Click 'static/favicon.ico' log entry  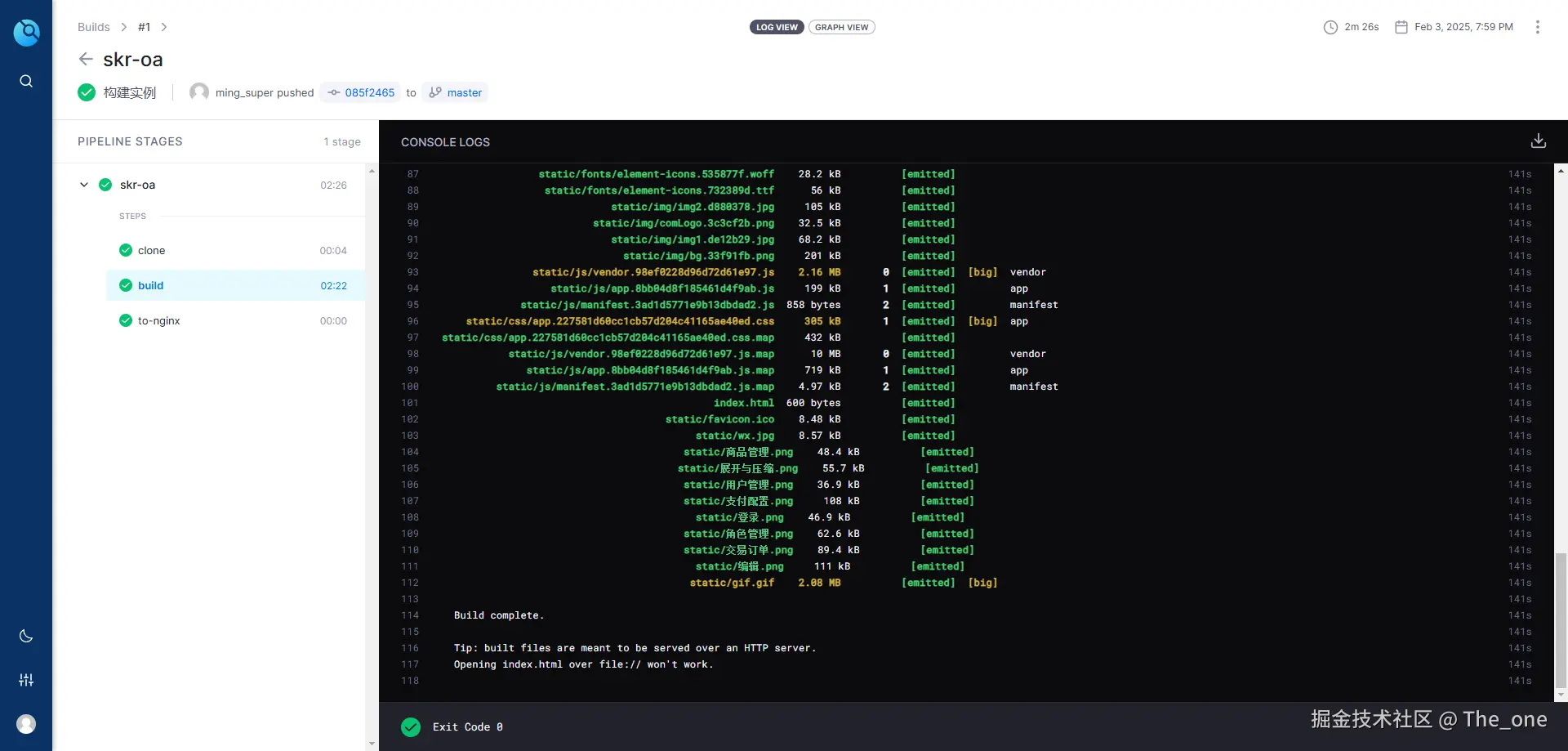720,419
